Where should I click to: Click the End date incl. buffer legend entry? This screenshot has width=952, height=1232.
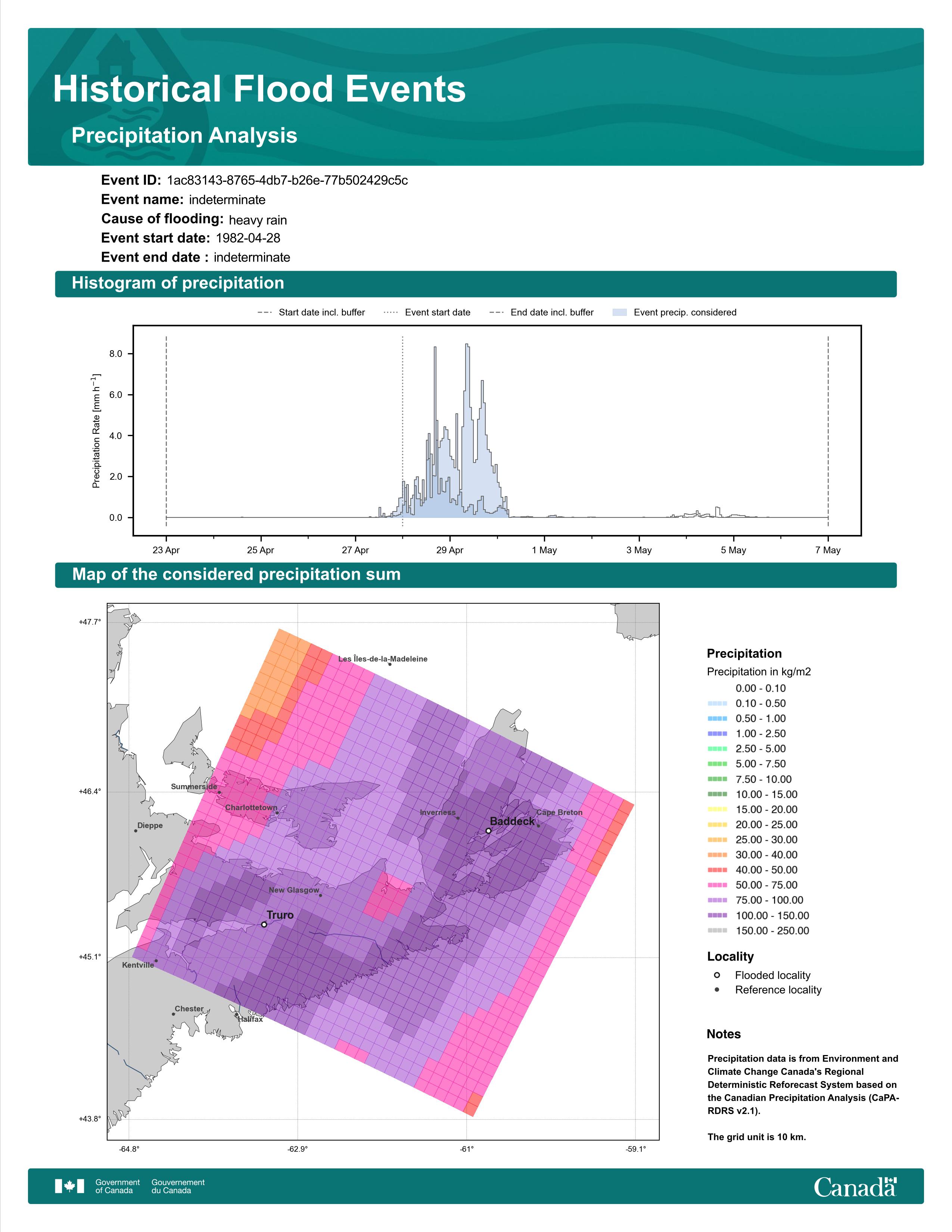click(x=541, y=312)
